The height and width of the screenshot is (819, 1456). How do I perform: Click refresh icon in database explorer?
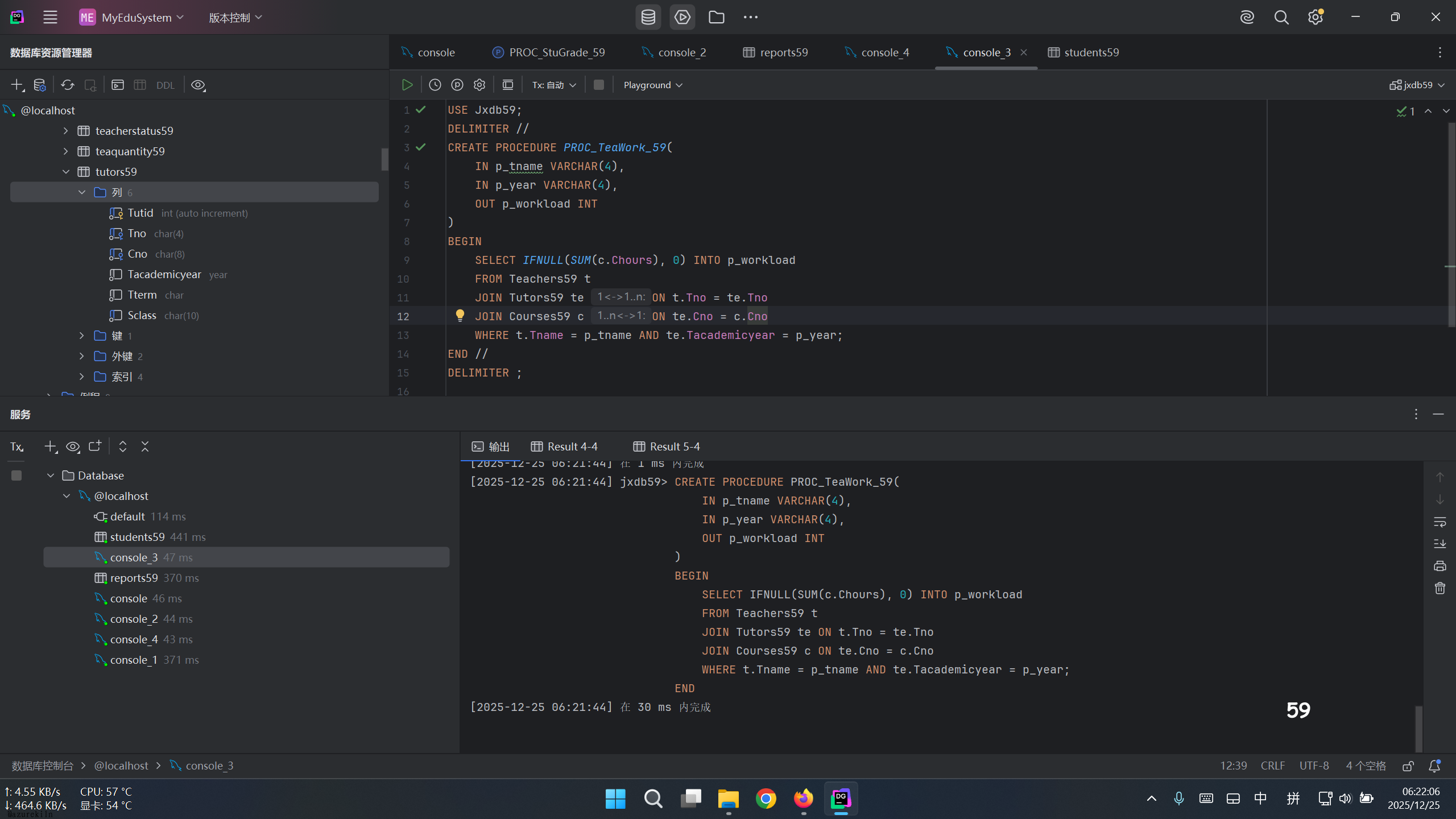coord(68,85)
